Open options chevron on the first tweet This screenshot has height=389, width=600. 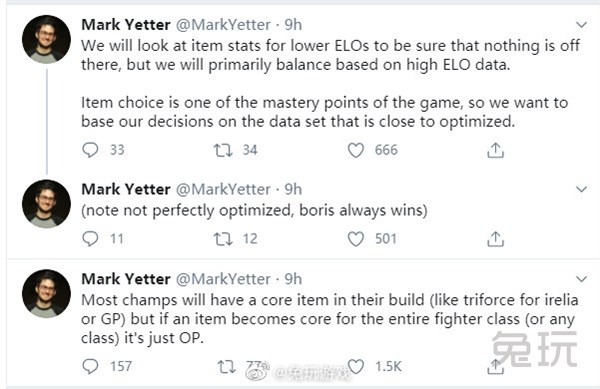581,25
